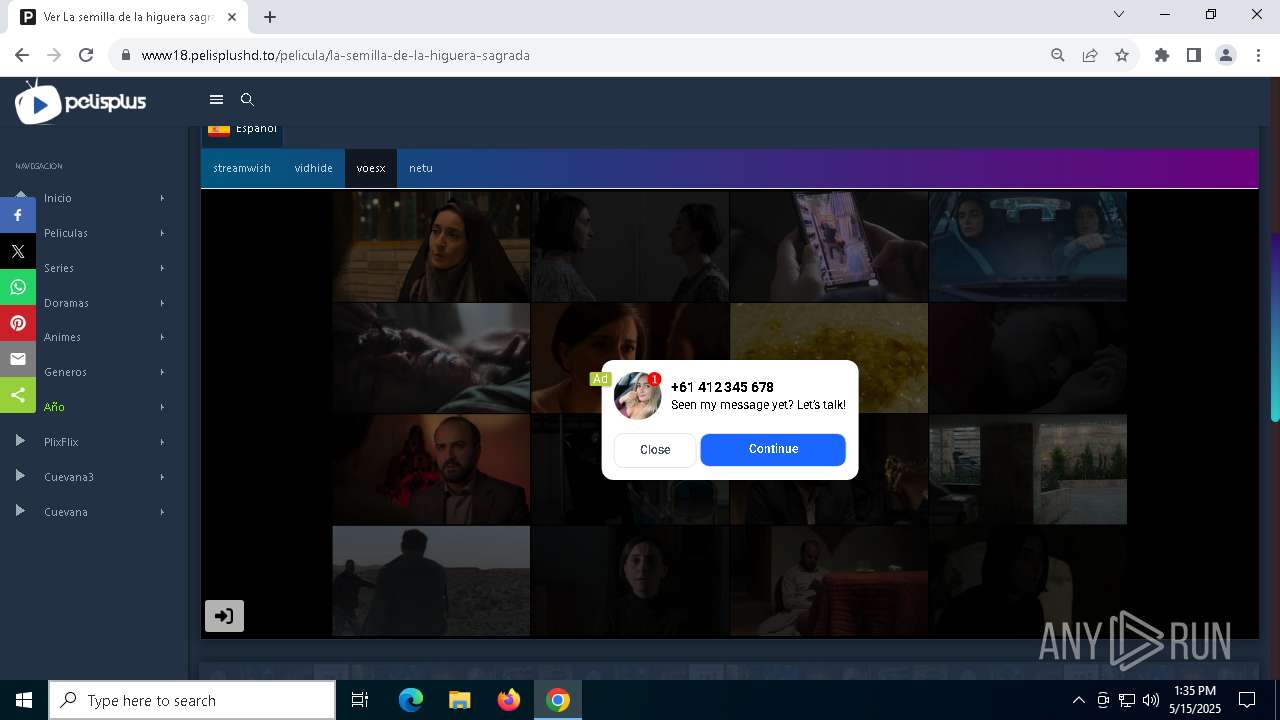The height and width of the screenshot is (720, 1280).
Task: Open tab search dropdown arrow
Action: [1119, 14]
